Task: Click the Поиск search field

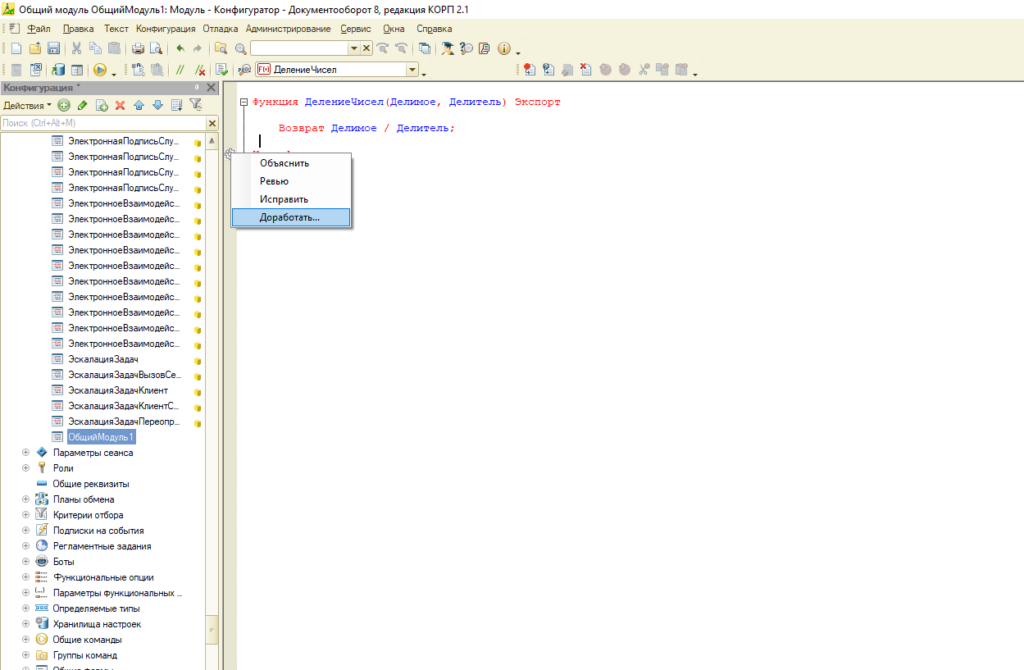Action: (x=102, y=123)
